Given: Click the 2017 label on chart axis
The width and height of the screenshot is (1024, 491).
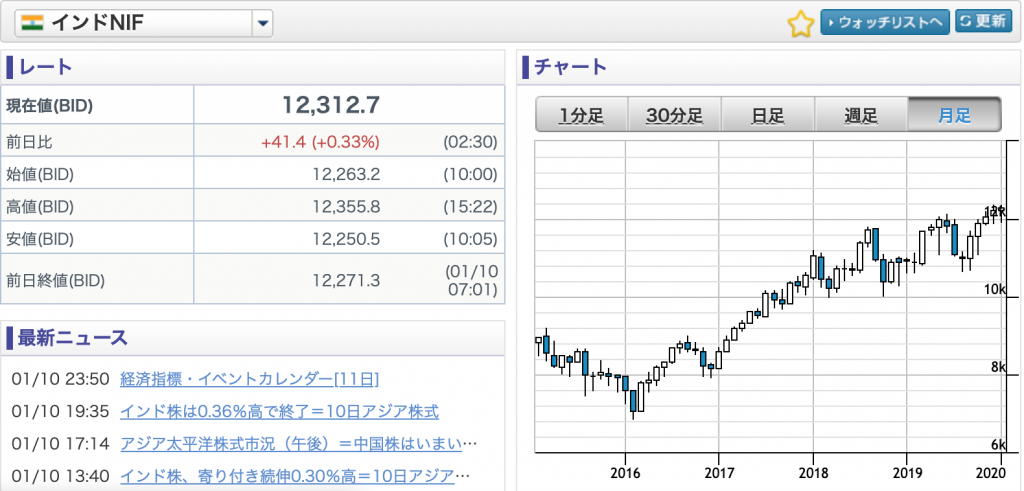Looking at the screenshot, I should click(x=719, y=471).
